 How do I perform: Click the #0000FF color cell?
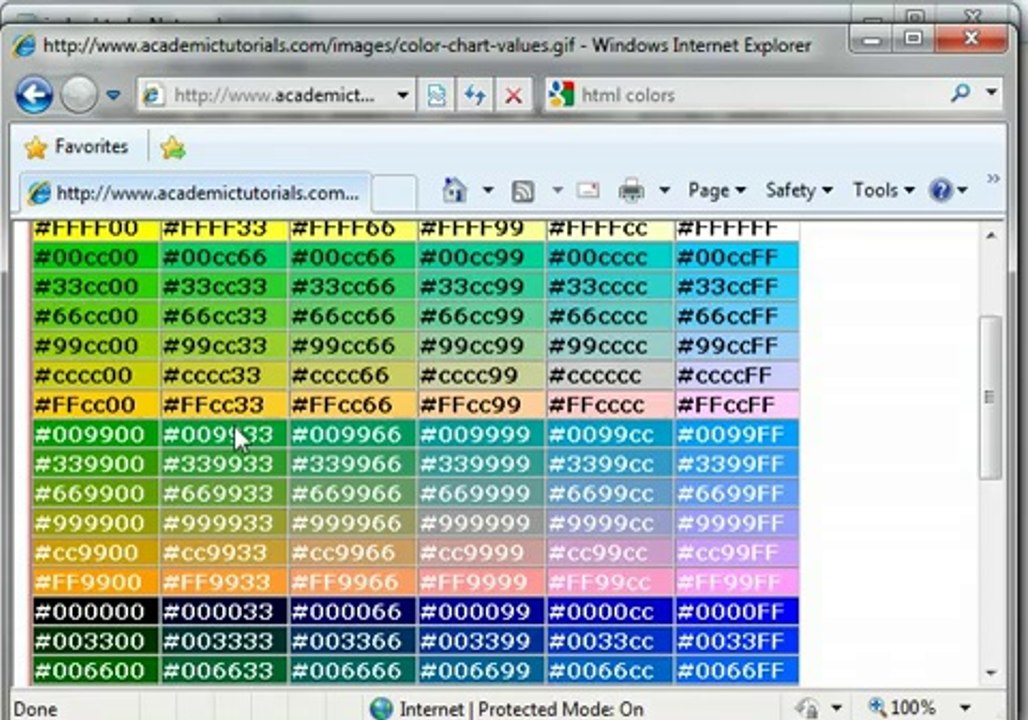[x=737, y=611]
